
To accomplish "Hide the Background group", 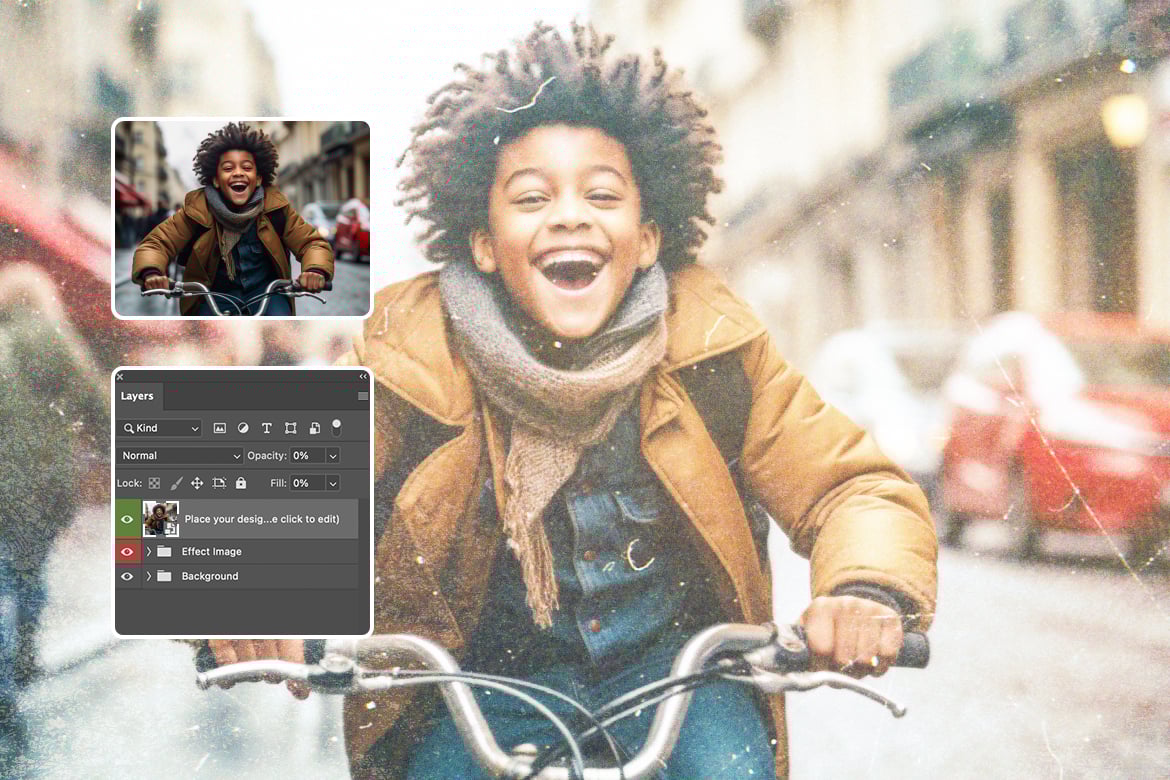I will click(x=127, y=576).
